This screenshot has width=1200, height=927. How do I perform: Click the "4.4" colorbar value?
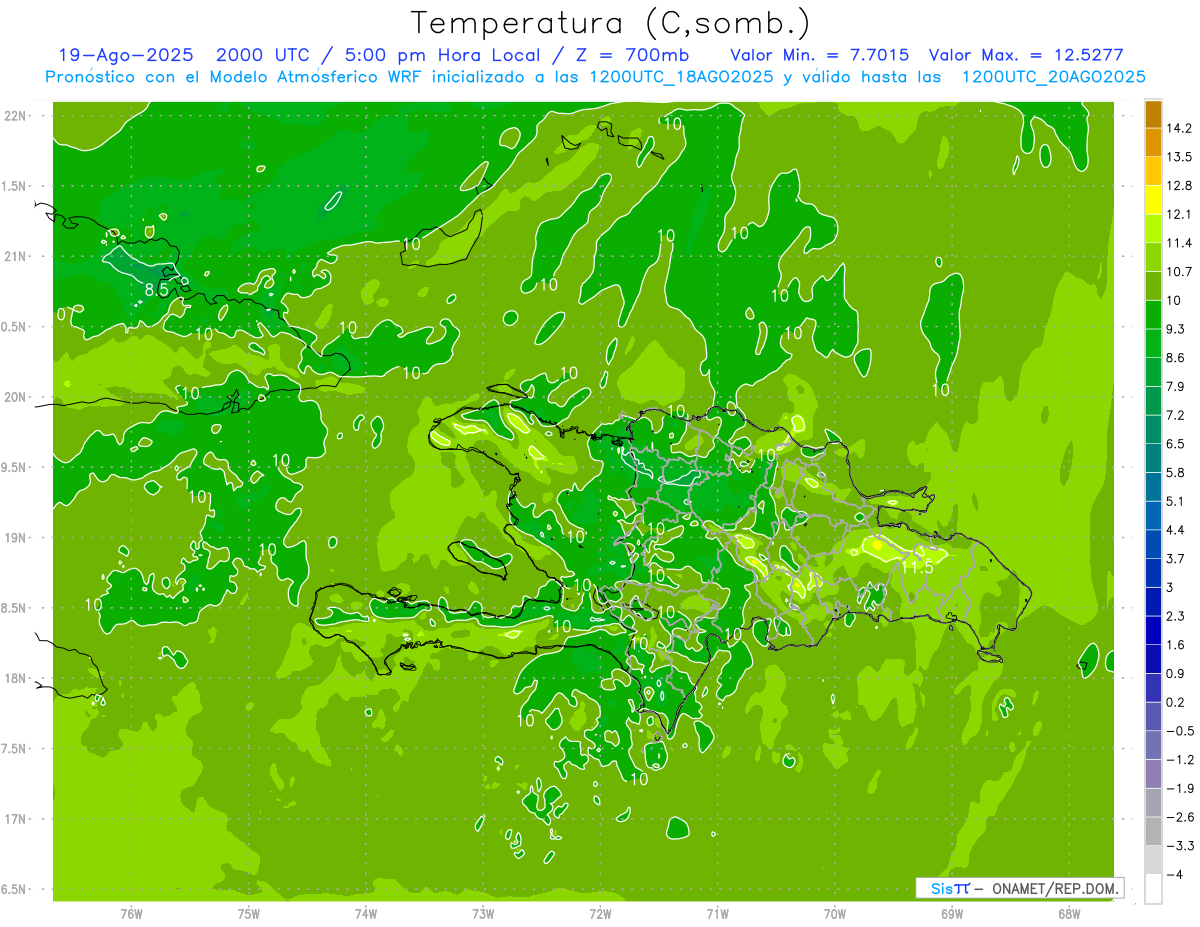click(1175, 529)
